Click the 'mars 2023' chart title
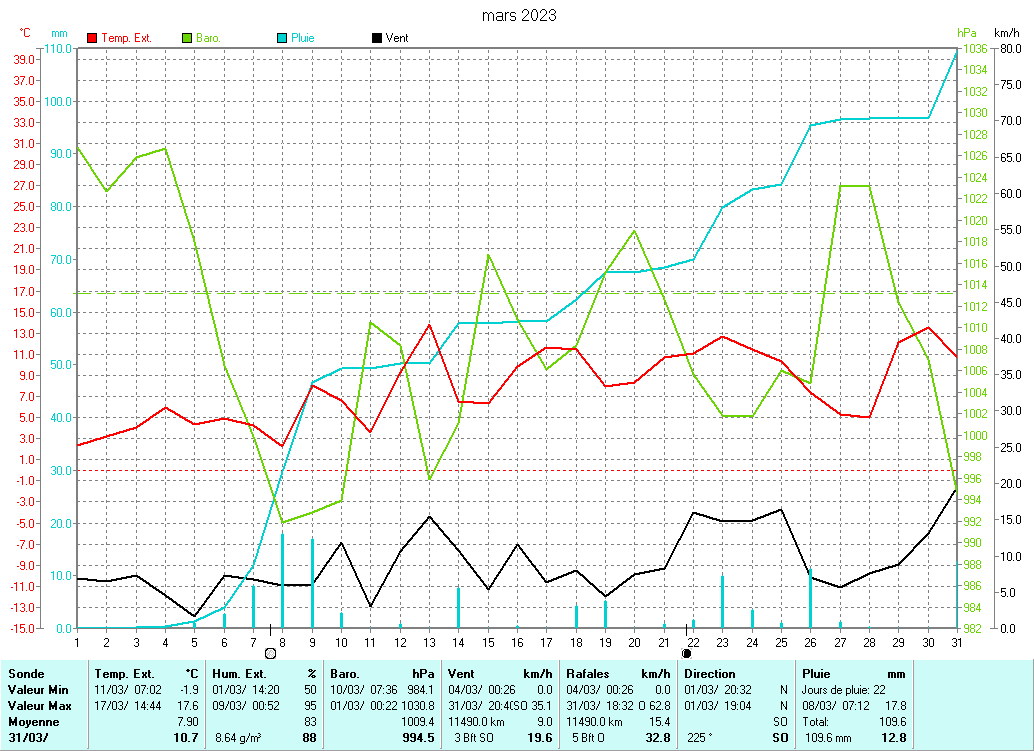The image size is (1034, 751). (519, 16)
